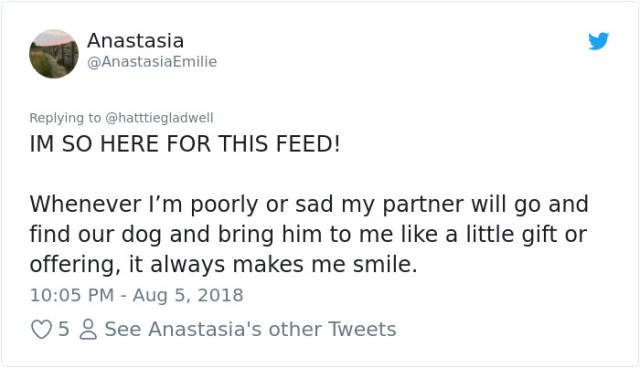
Task: Open the display name Anastasia
Action: click(x=136, y=40)
